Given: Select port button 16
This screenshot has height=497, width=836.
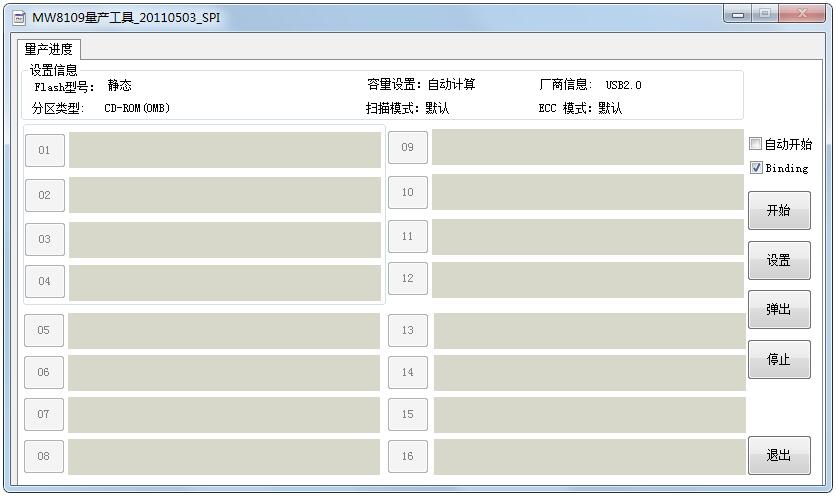Looking at the screenshot, I should point(408,456).
